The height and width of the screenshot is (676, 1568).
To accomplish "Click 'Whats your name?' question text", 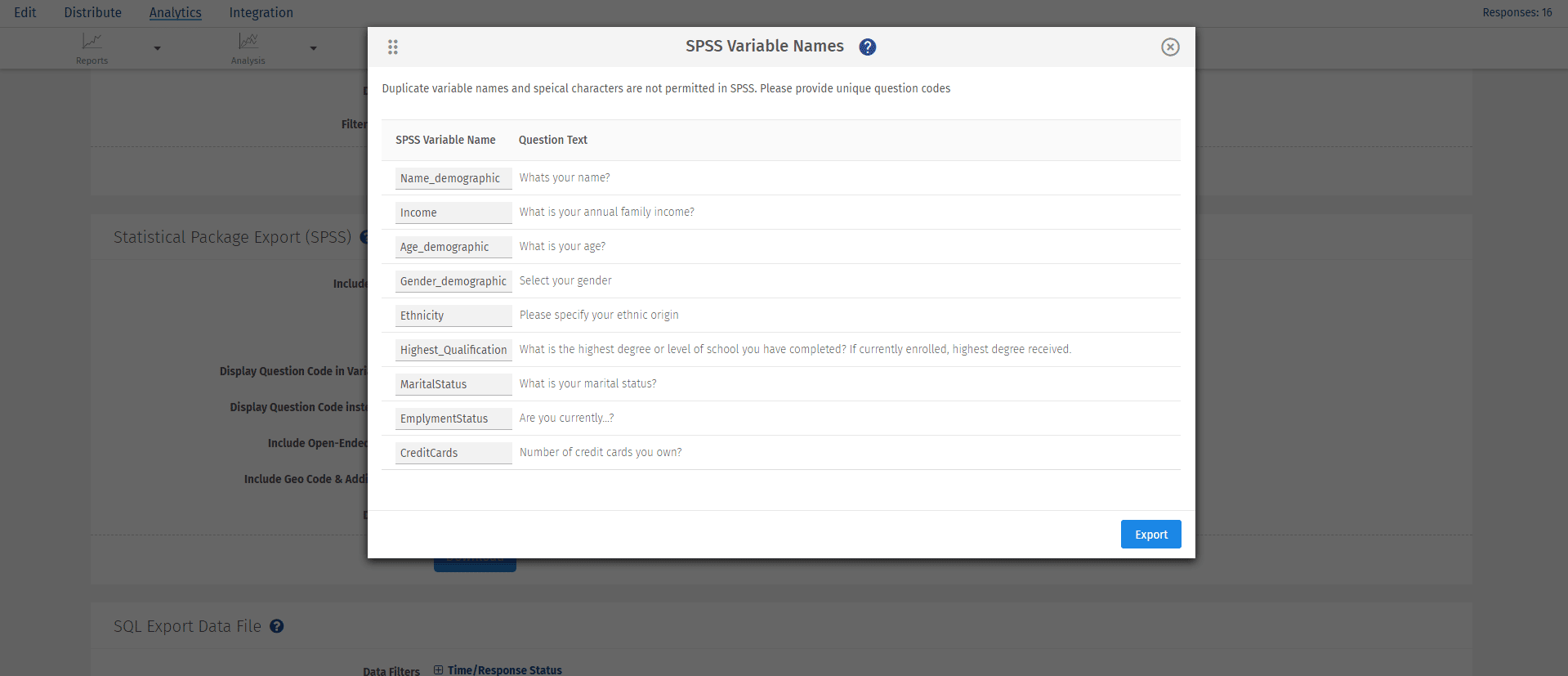I will [565, 177].
